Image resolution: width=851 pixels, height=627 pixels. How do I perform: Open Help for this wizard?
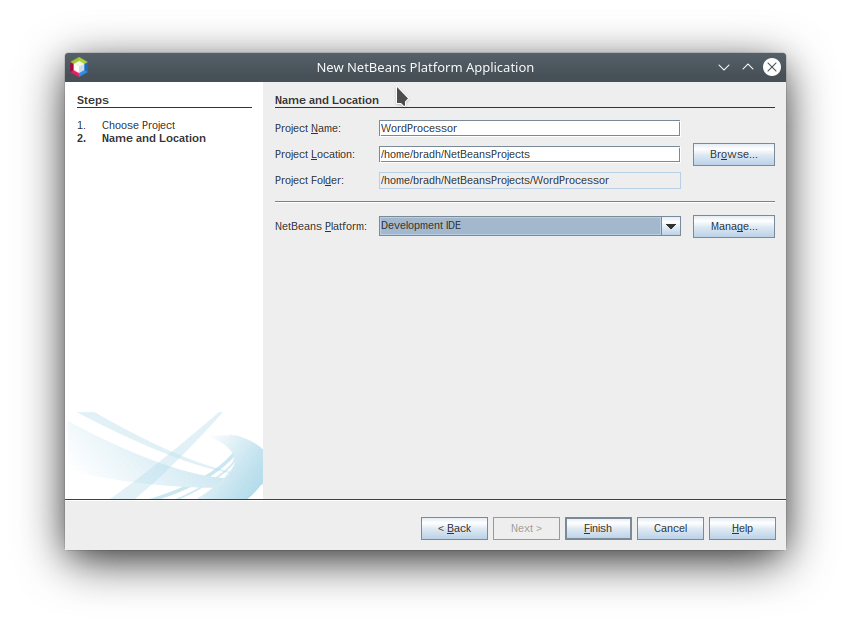742,528
